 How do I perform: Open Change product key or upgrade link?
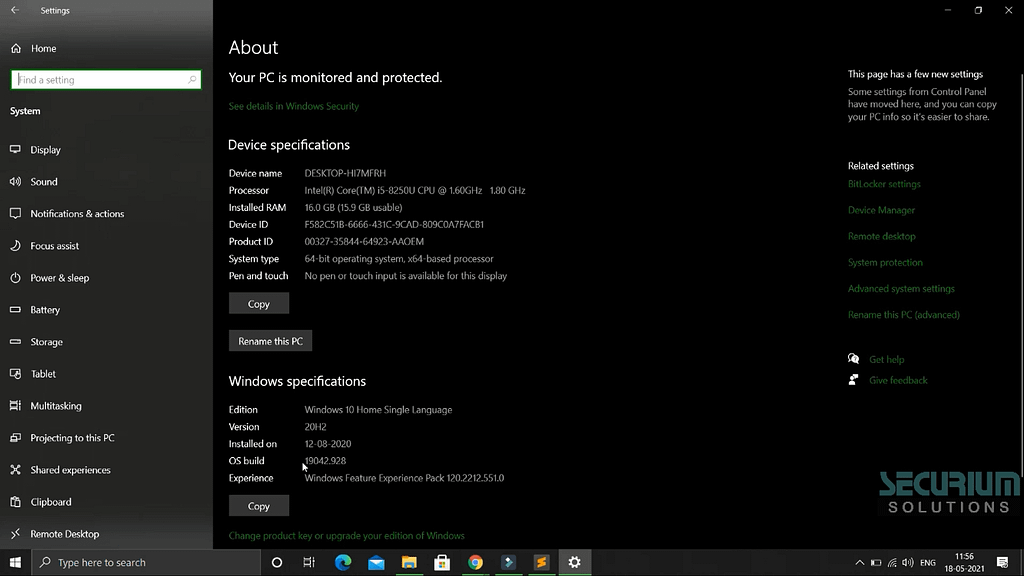[346, 536]
